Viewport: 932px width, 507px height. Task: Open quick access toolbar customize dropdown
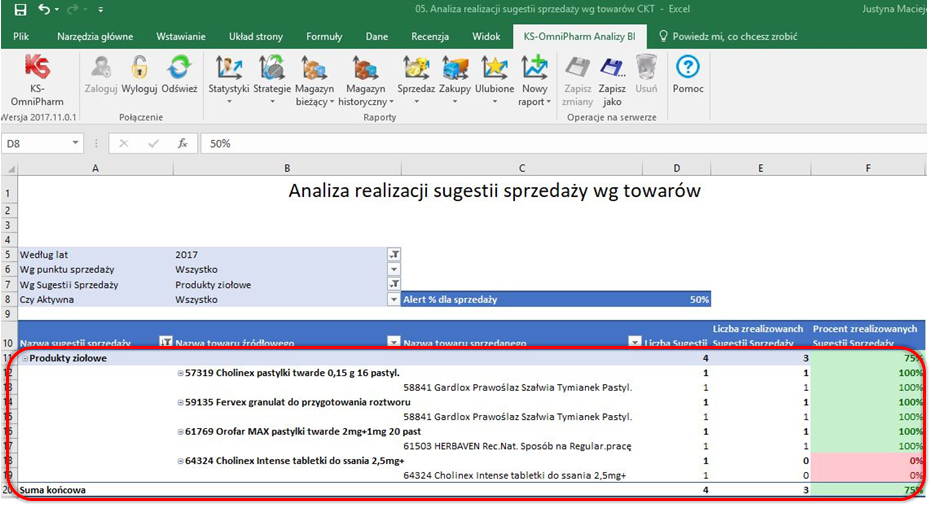(x=100, y=10)
